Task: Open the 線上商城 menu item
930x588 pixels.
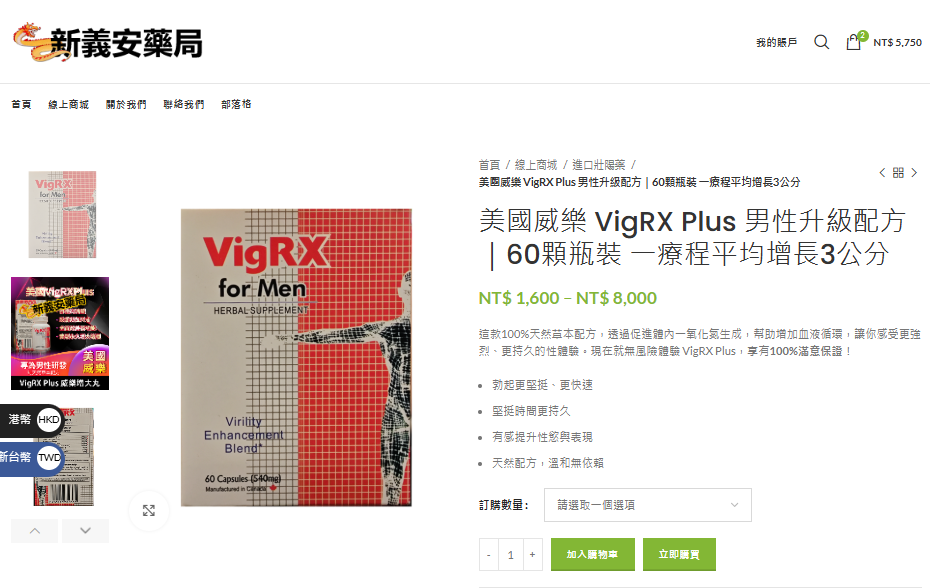Action: click(x=68, y=104)
